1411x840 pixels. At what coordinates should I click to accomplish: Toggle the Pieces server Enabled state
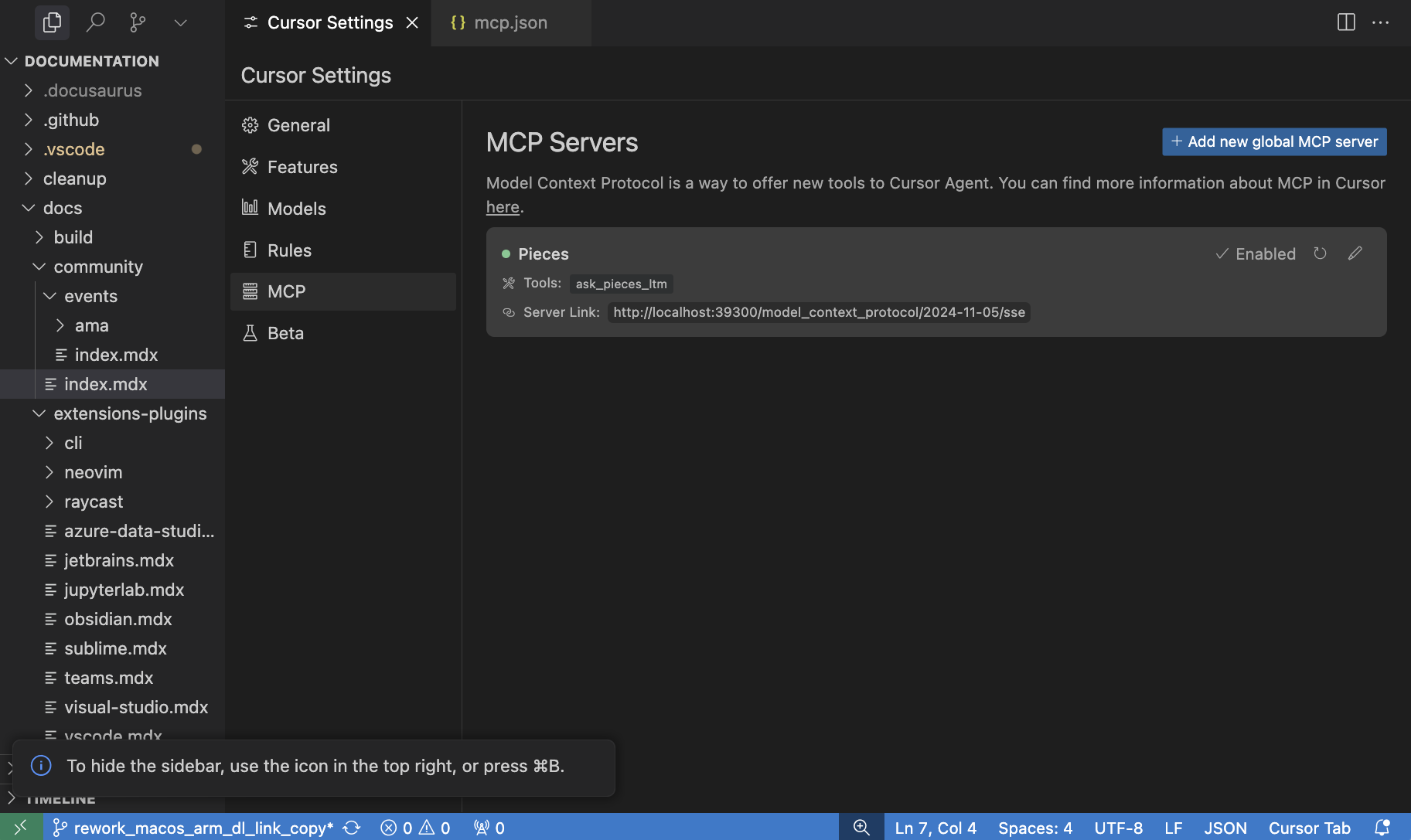[x=1256, y=253]
